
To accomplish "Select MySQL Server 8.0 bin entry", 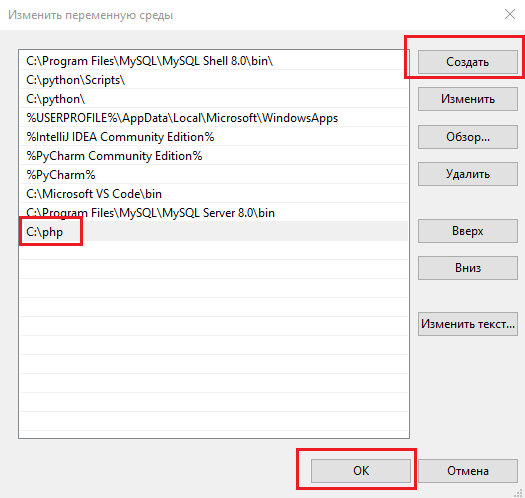I will click(214, 213).
